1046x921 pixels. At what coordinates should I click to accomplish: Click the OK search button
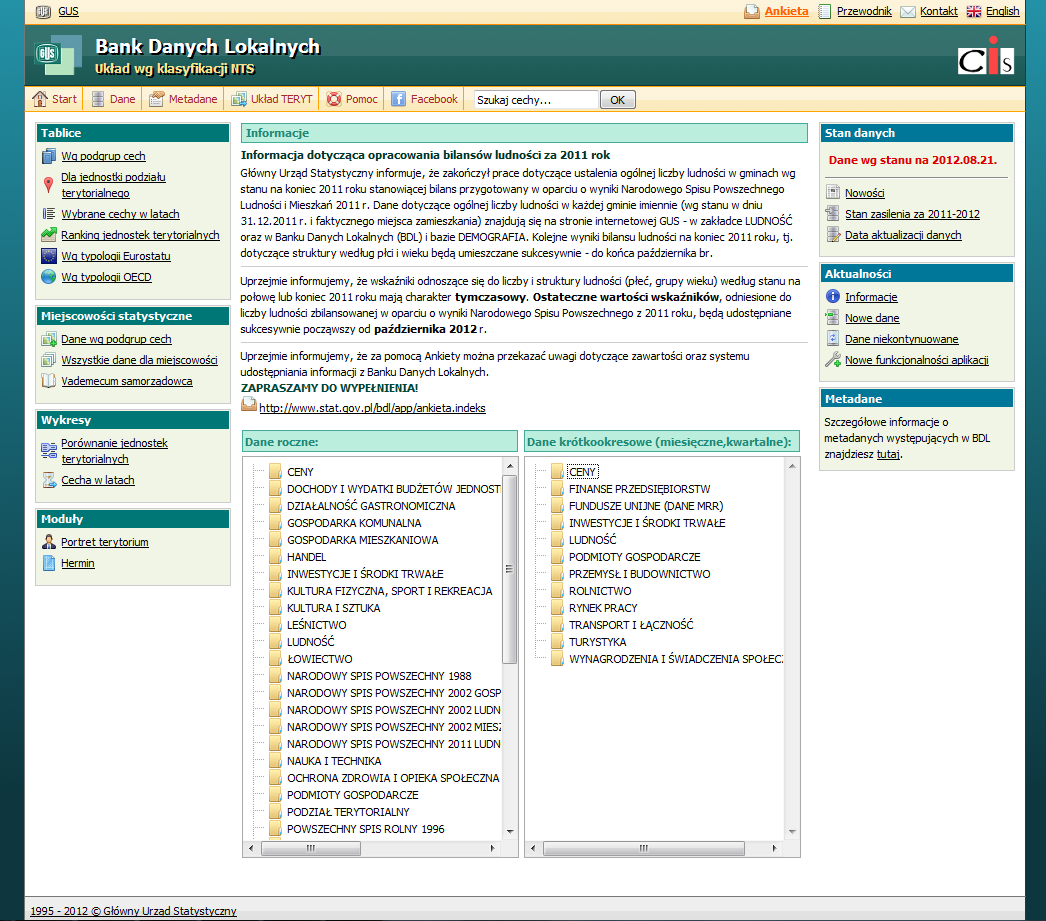(618, 99)
